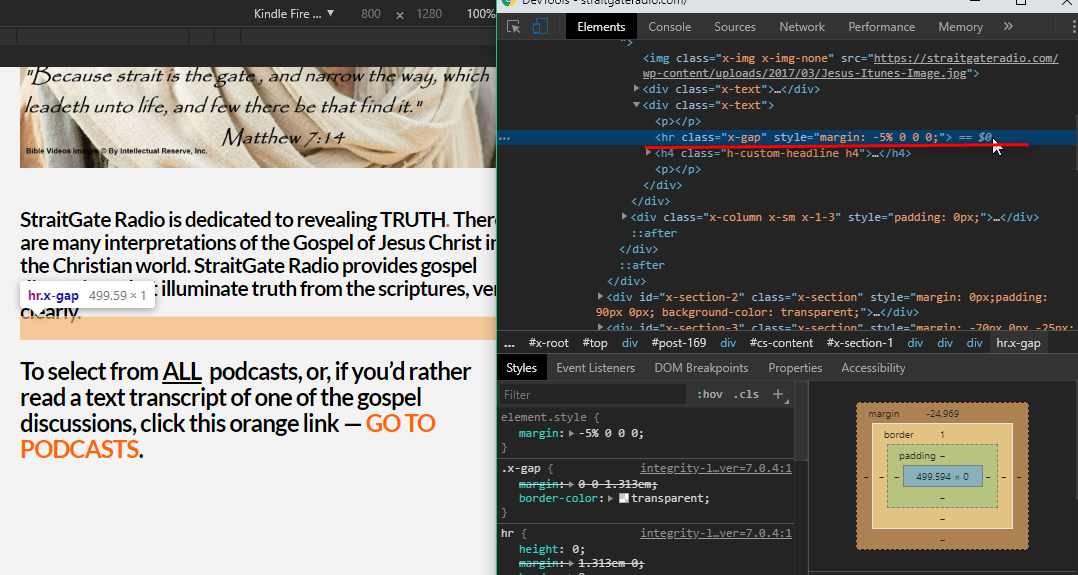The height and width of the screenshot is (575, 1078).
Task: Select #x-section-1 in the breadcrumb
Action: click(859, 343)
